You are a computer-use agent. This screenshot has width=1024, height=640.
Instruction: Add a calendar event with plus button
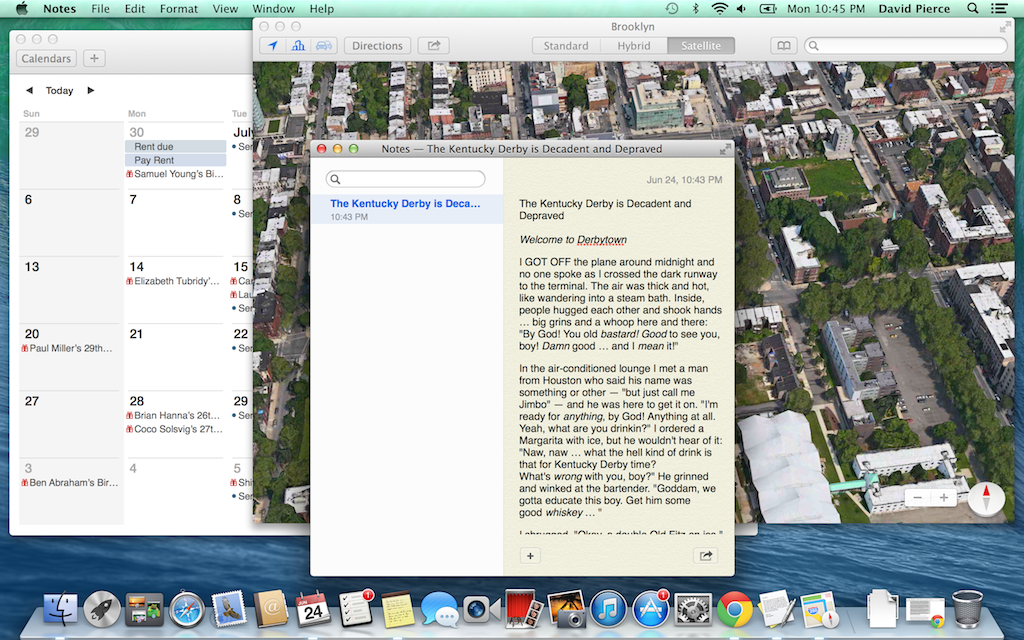point(93,59)
